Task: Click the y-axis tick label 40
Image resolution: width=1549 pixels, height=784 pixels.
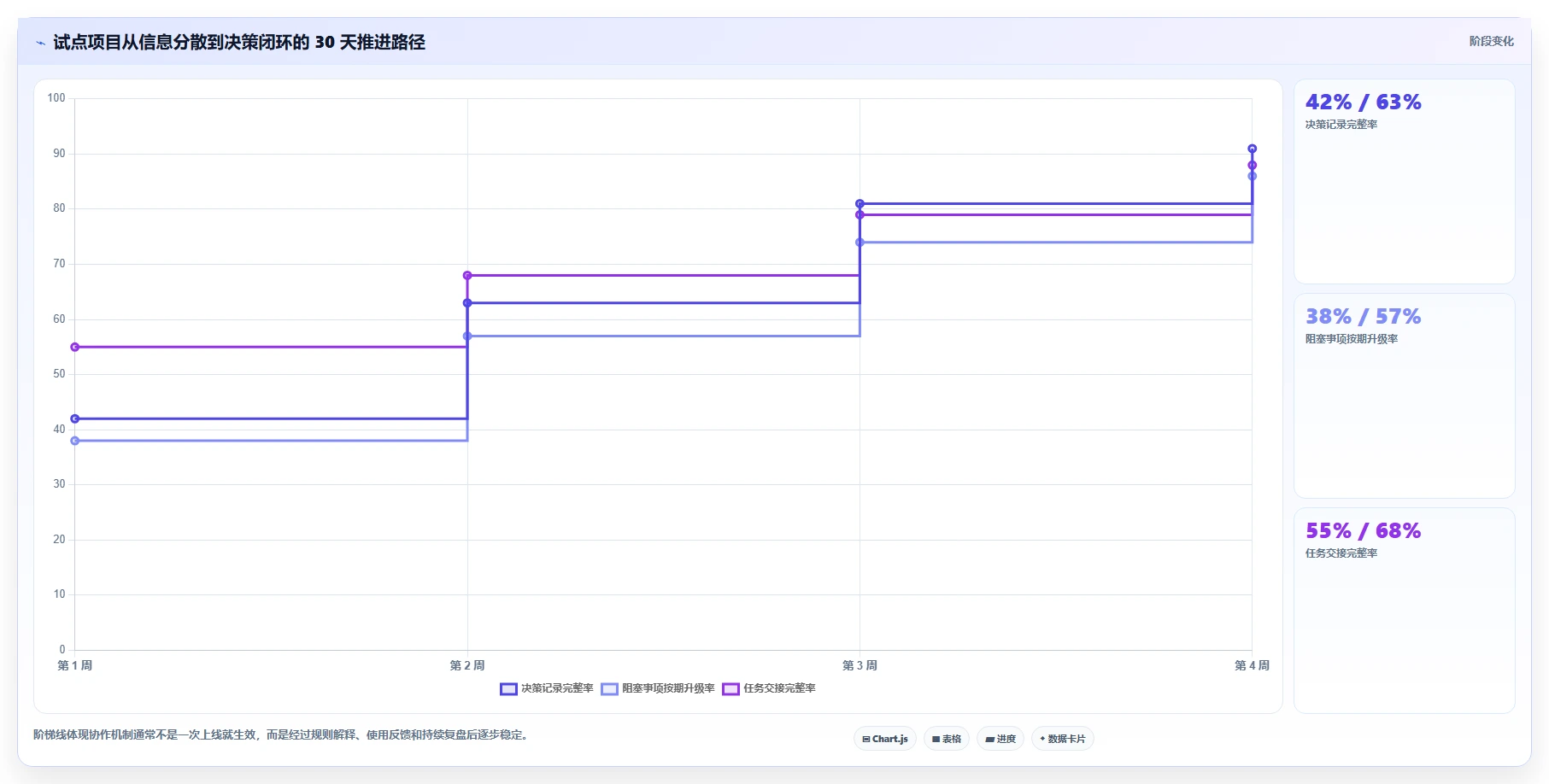Action: [59, 430]
